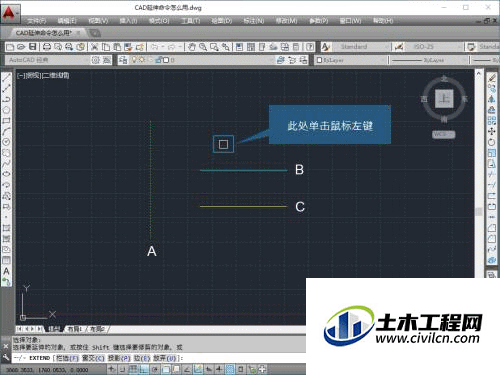The width and height of the screenshot is (500, 375).
Task: Toggle Snap mode in status bar
Action: tap(122, 369)
